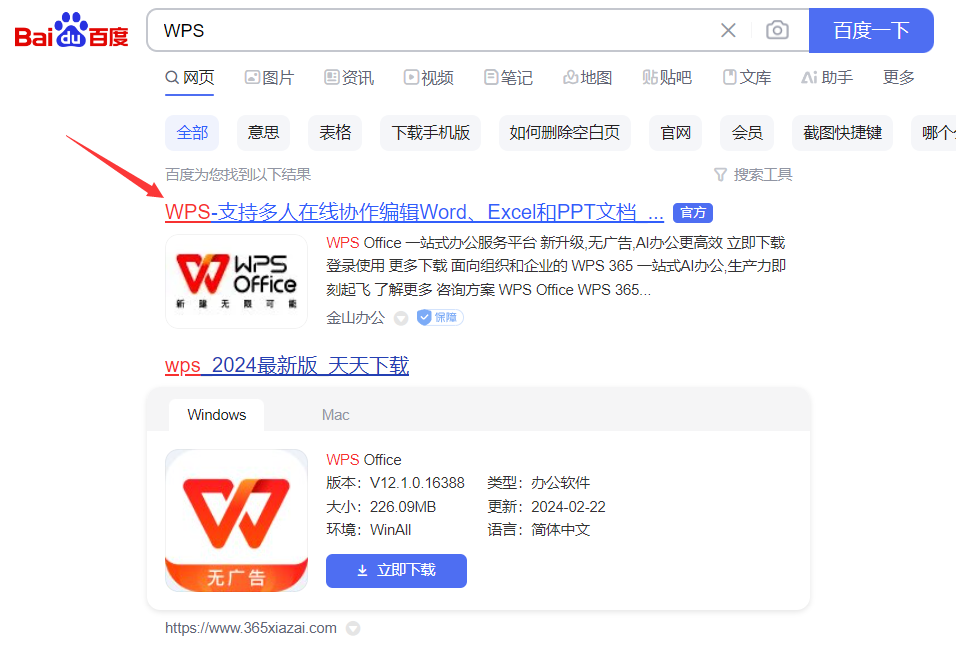956x655 pixels.
Task: Switch to the Mac download tab
Action: (x=336, y=415)
